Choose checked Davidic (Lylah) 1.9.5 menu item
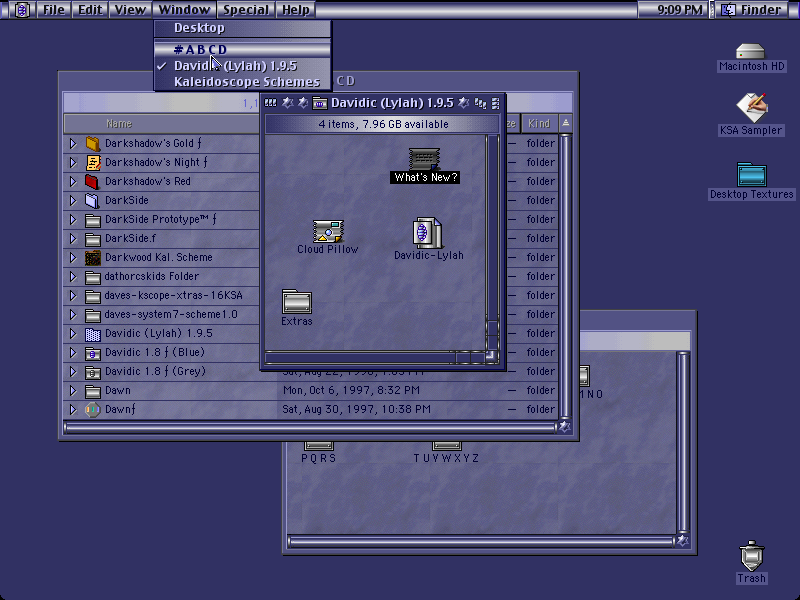 tap(243, 66)
